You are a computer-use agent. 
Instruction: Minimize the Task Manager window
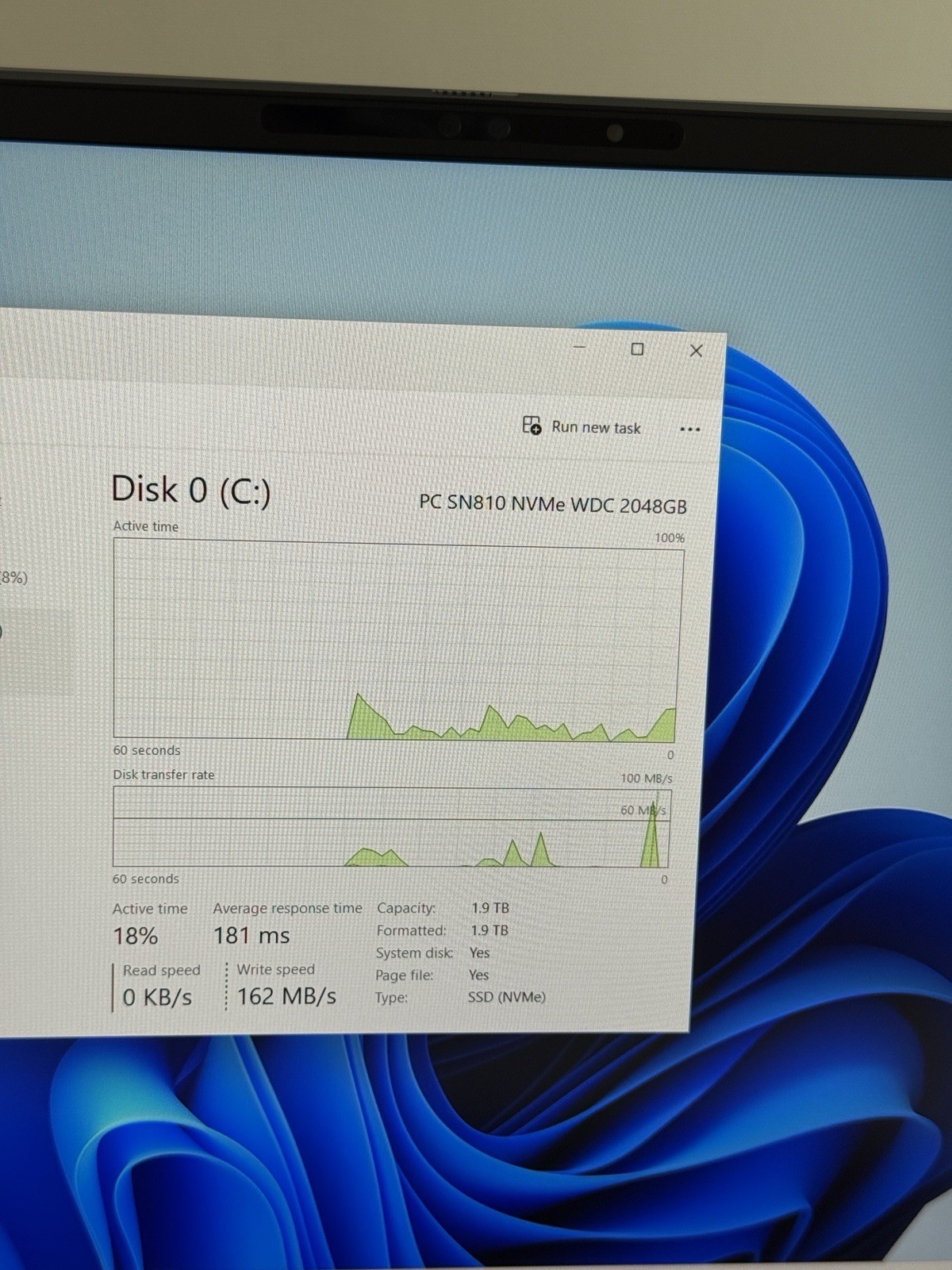point(579,348)
